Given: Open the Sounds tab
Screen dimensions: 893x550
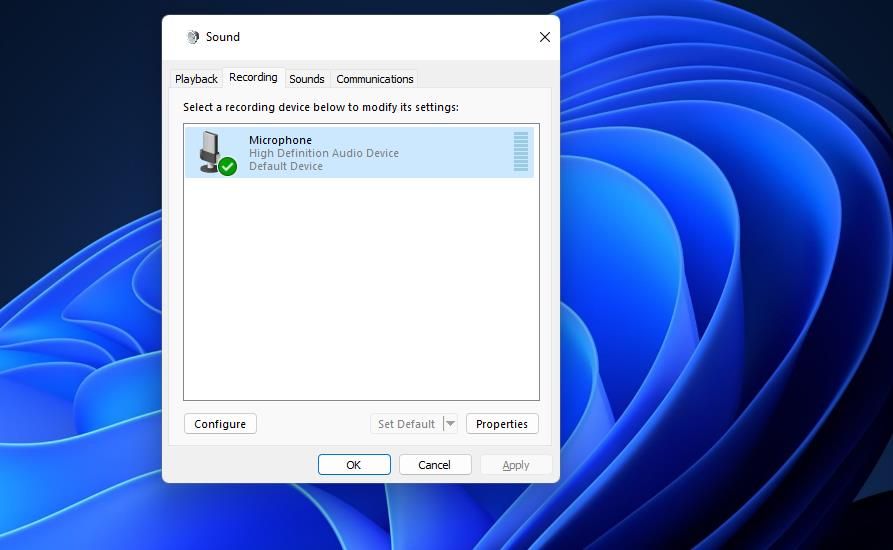Looking at the screenshot, I should [306, 79].
